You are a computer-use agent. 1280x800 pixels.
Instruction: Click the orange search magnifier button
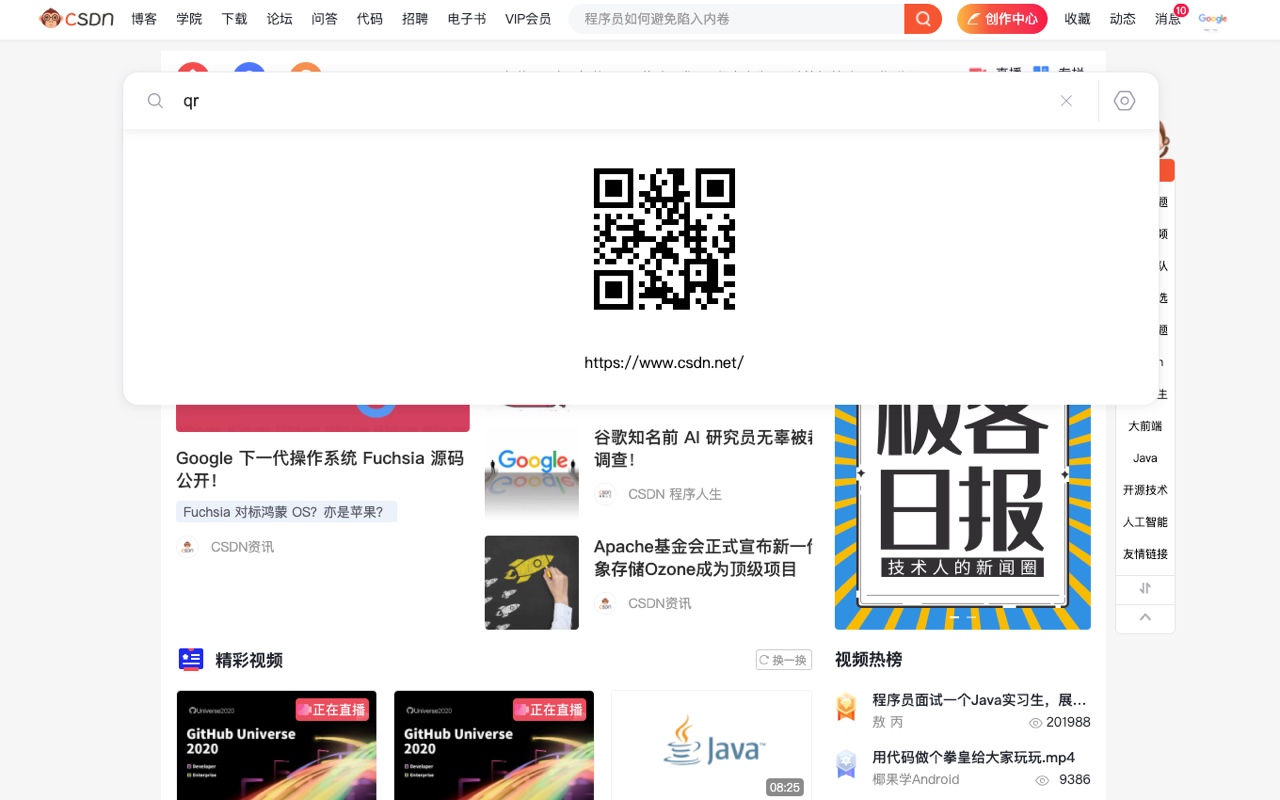pos(923,19)
